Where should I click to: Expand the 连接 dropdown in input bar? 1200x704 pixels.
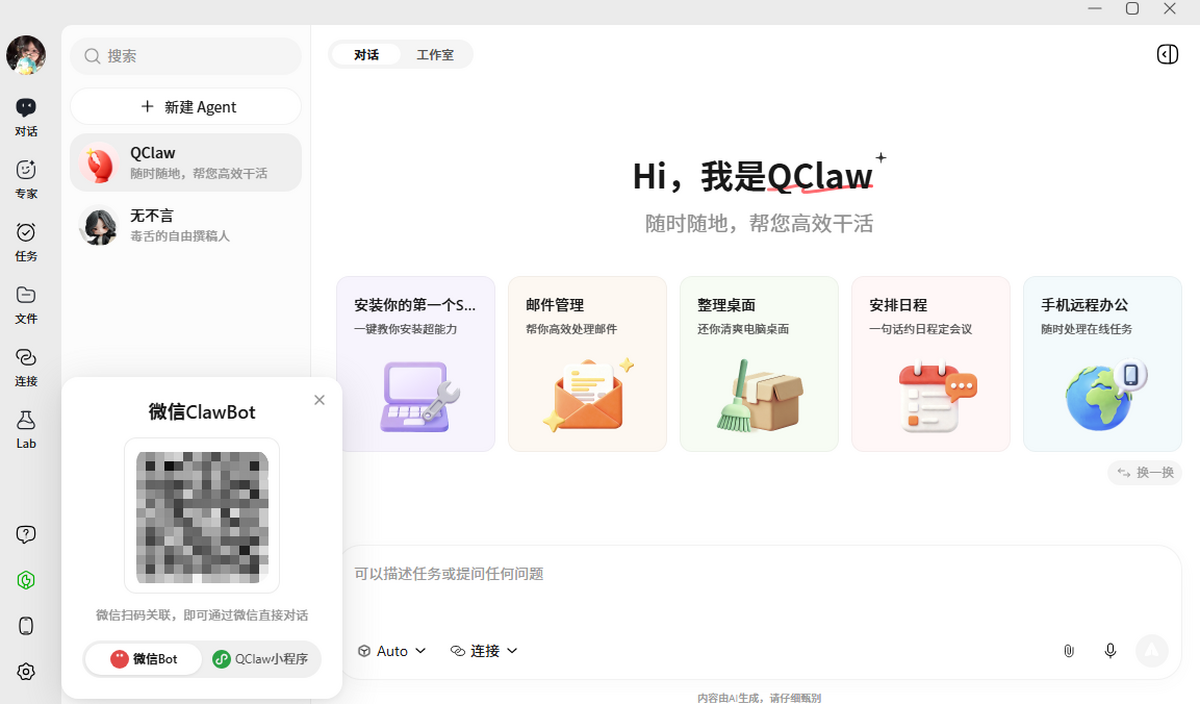(484, 651)
